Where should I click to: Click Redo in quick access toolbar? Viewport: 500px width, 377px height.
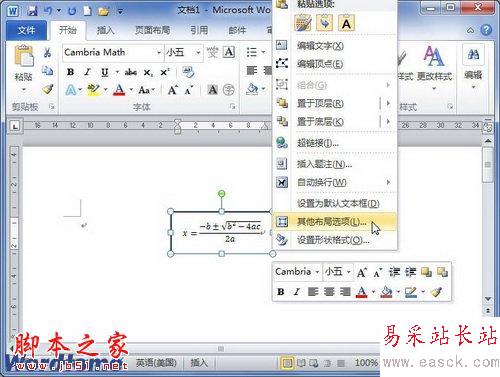[72, 11]
